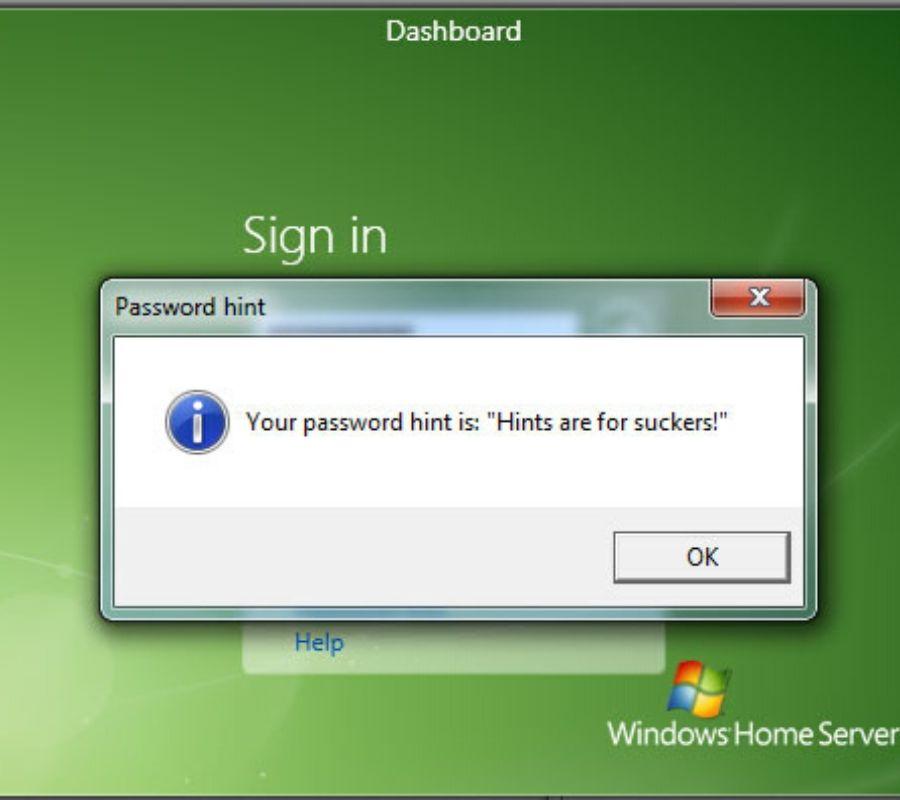Screen dimensions: 900x800
Task: Click the Sign in heading
Action: click(315, 236)
